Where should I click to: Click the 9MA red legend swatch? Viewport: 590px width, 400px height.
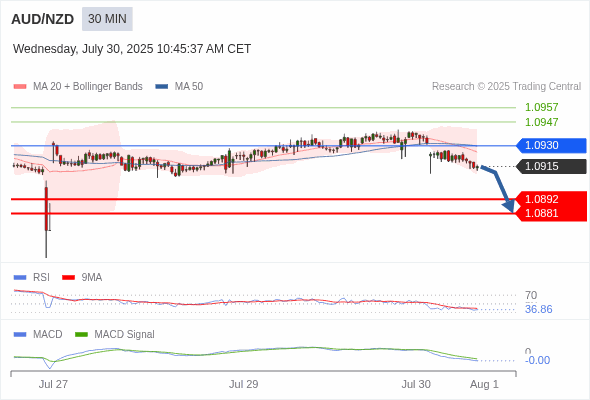[x=68, y=278]
